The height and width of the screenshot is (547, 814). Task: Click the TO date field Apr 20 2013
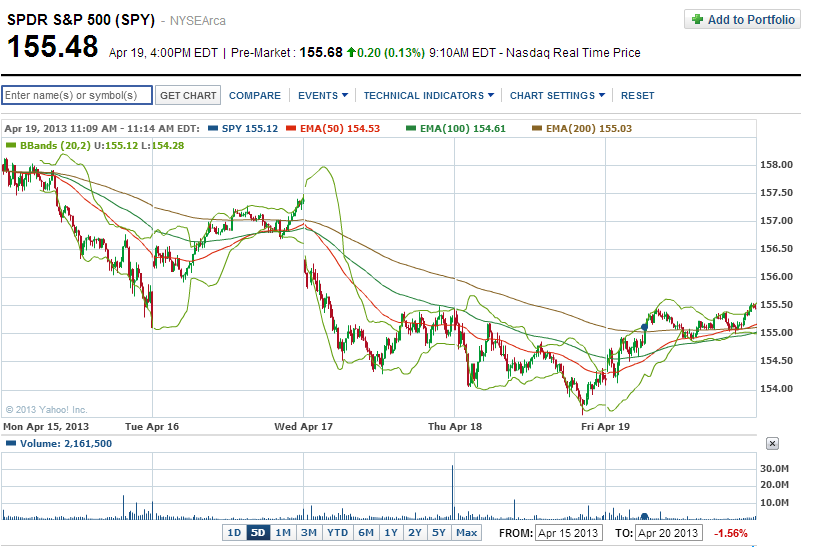pos(669,533)
